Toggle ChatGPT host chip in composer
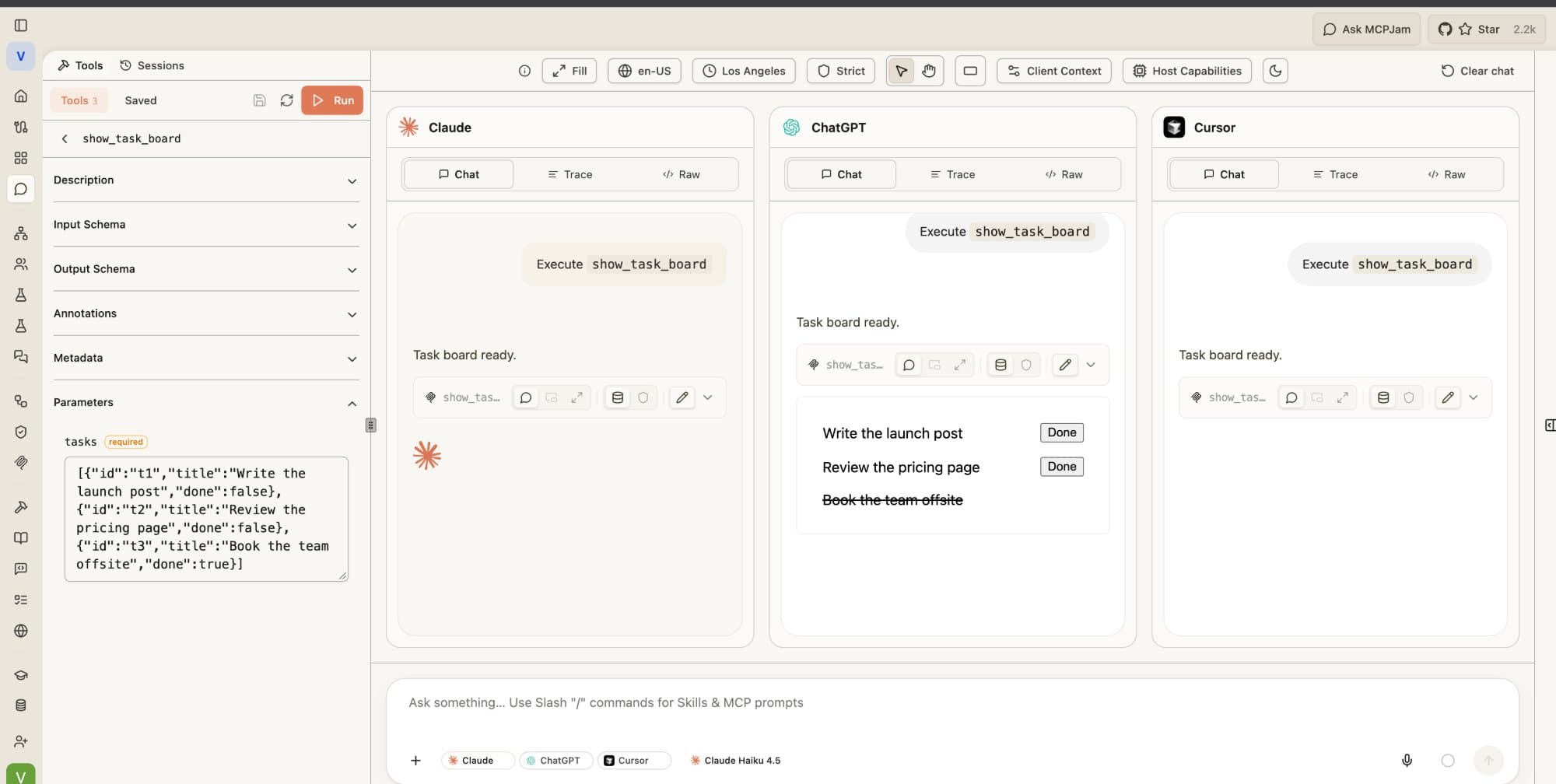Image resolution: width=1556 pixels, height=784 pixels. [556, 761]
